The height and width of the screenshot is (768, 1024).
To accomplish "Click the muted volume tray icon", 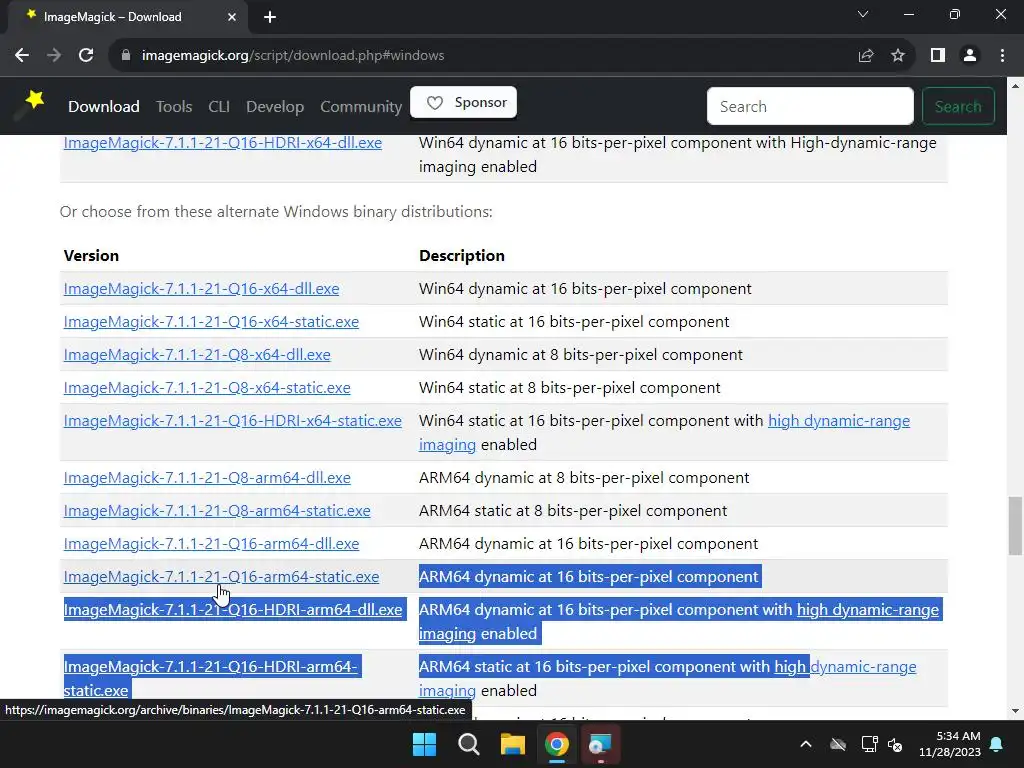I will click(x=895, y=744).
